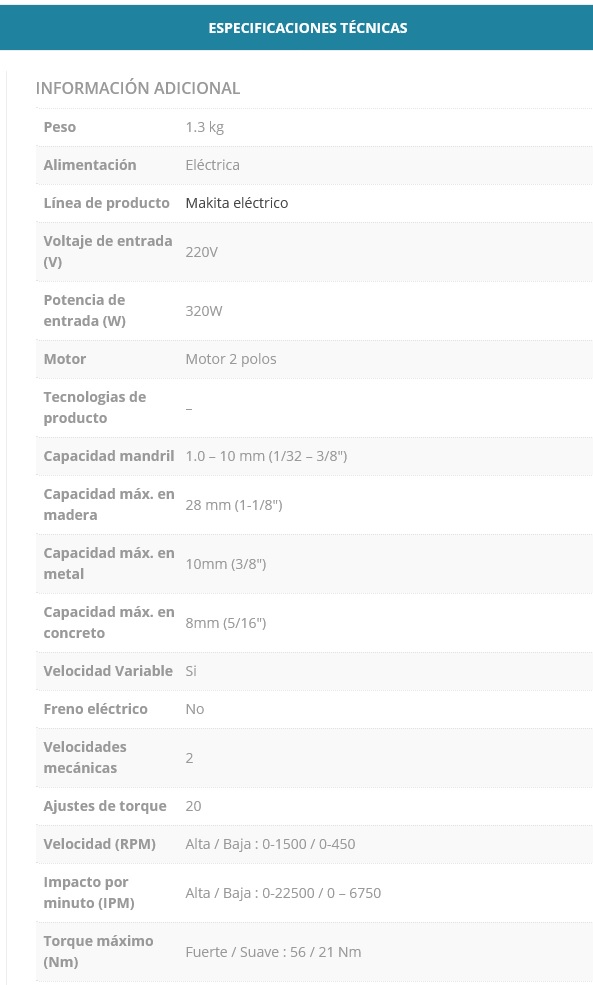
Task: Click the Velocidad Variable row label
Action: pyautogui.click(x=108, y=671)
